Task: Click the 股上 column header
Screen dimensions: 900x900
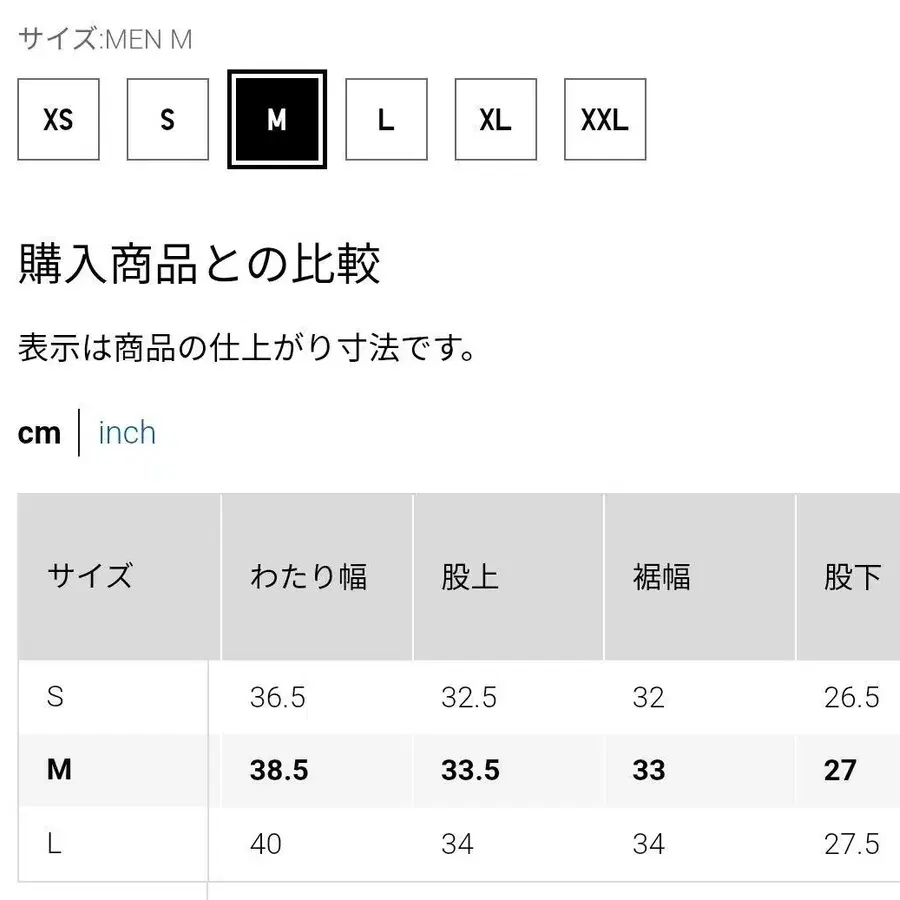Action: [x=470, y=576]
